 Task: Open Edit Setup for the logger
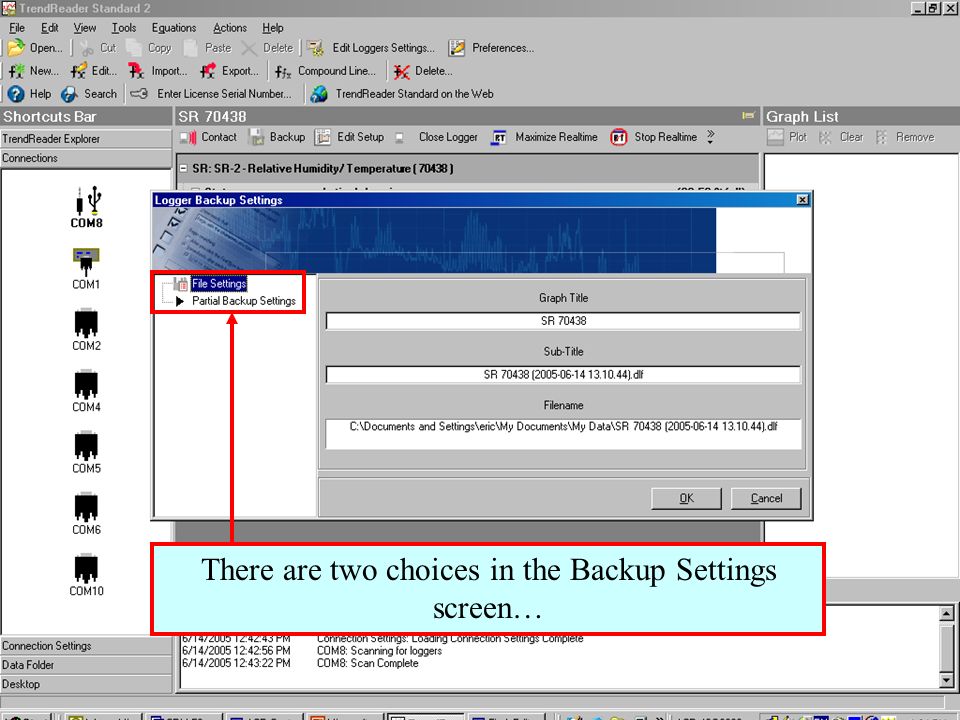350,137
